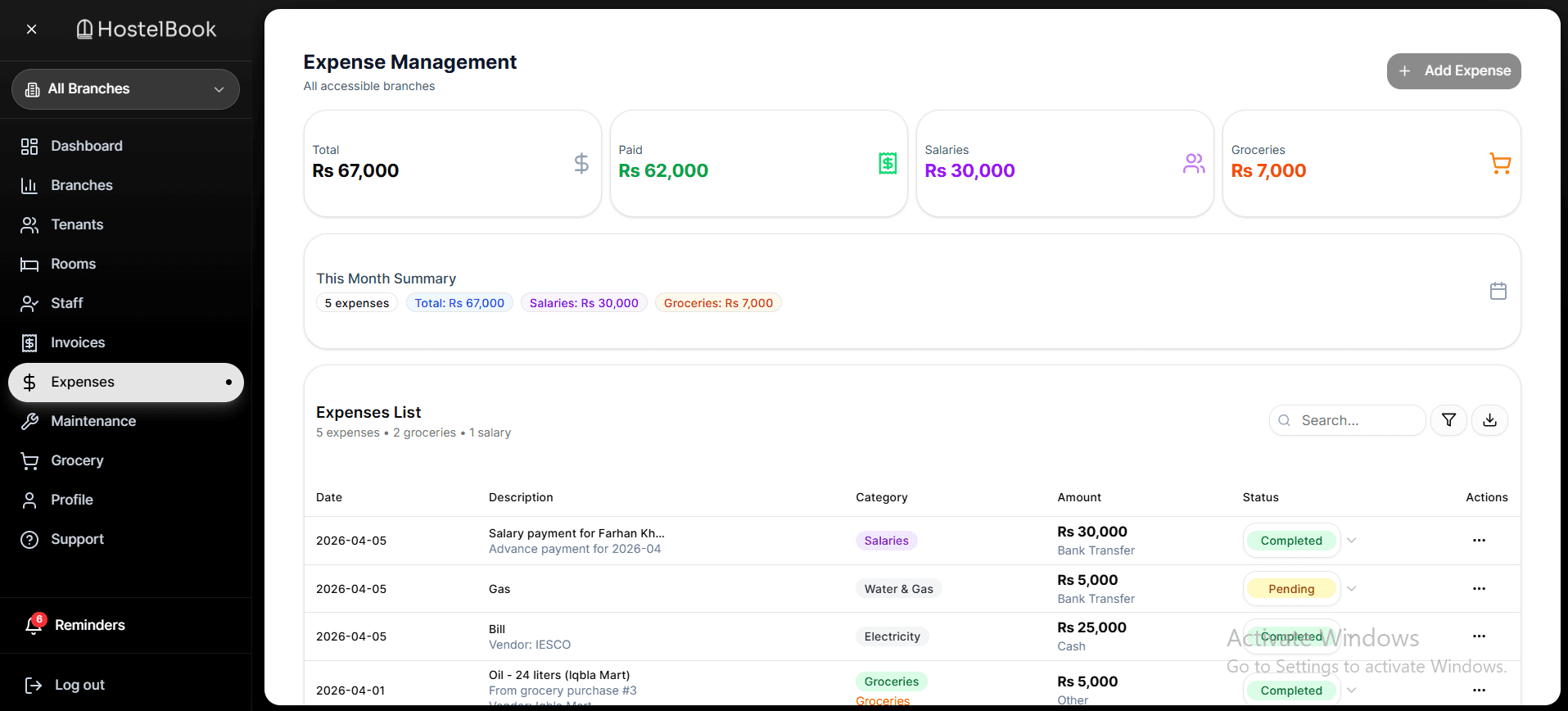Click people icon on Salaries card
The image size is (1568, 711).
point(1194,164)
